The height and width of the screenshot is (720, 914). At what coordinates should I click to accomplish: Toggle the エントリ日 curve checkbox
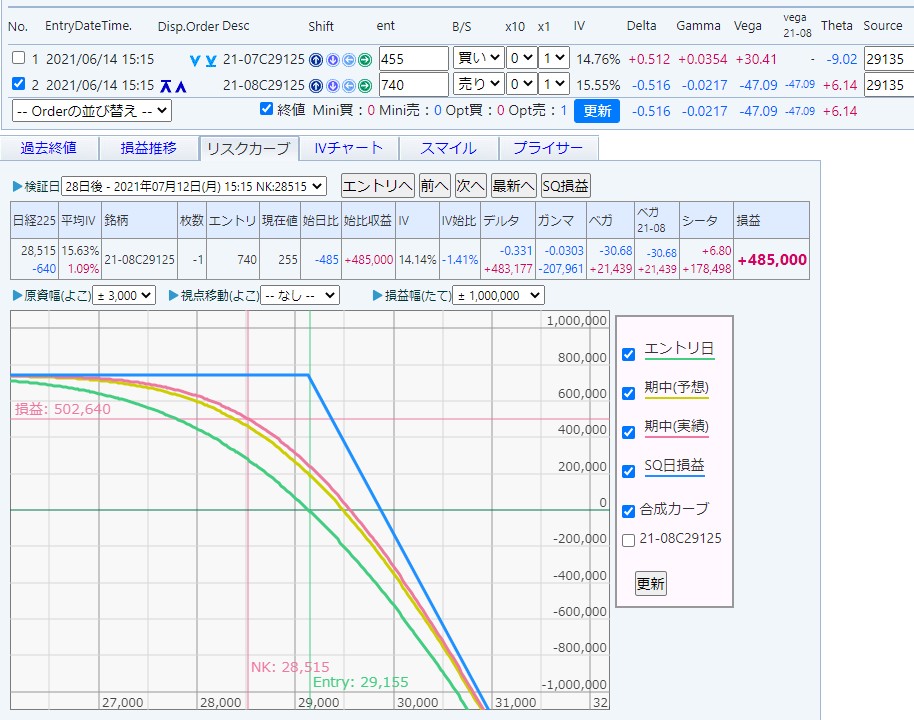[x=628, y=354]
